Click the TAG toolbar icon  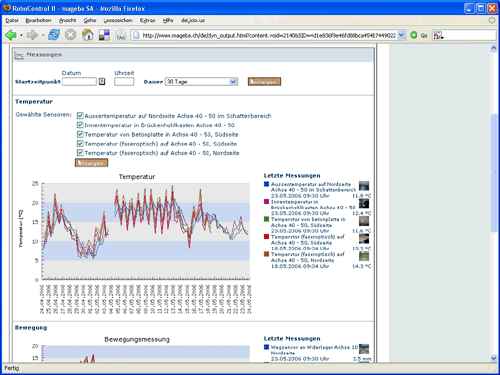pos(121,35)
